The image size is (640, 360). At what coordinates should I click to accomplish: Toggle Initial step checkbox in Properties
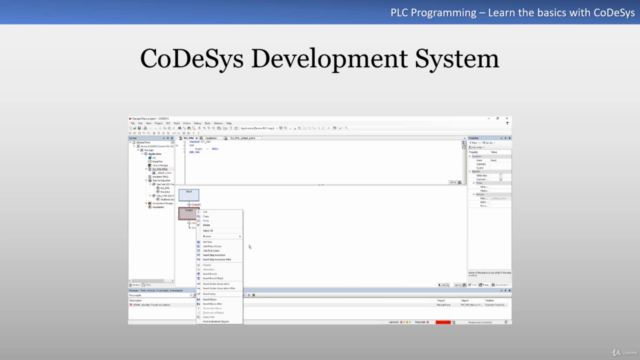tap(501, 176)
